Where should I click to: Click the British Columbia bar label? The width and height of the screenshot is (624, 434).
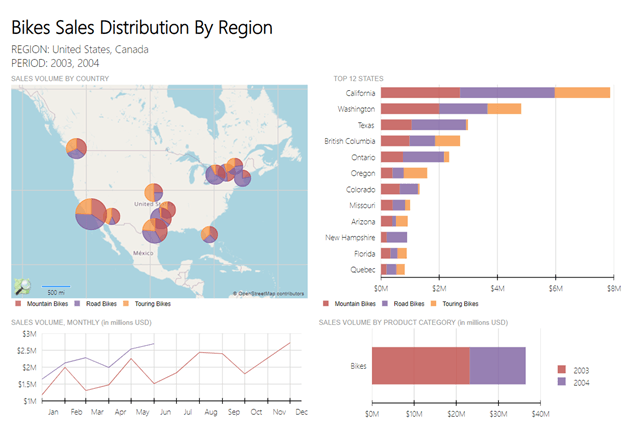pos(349,141)
